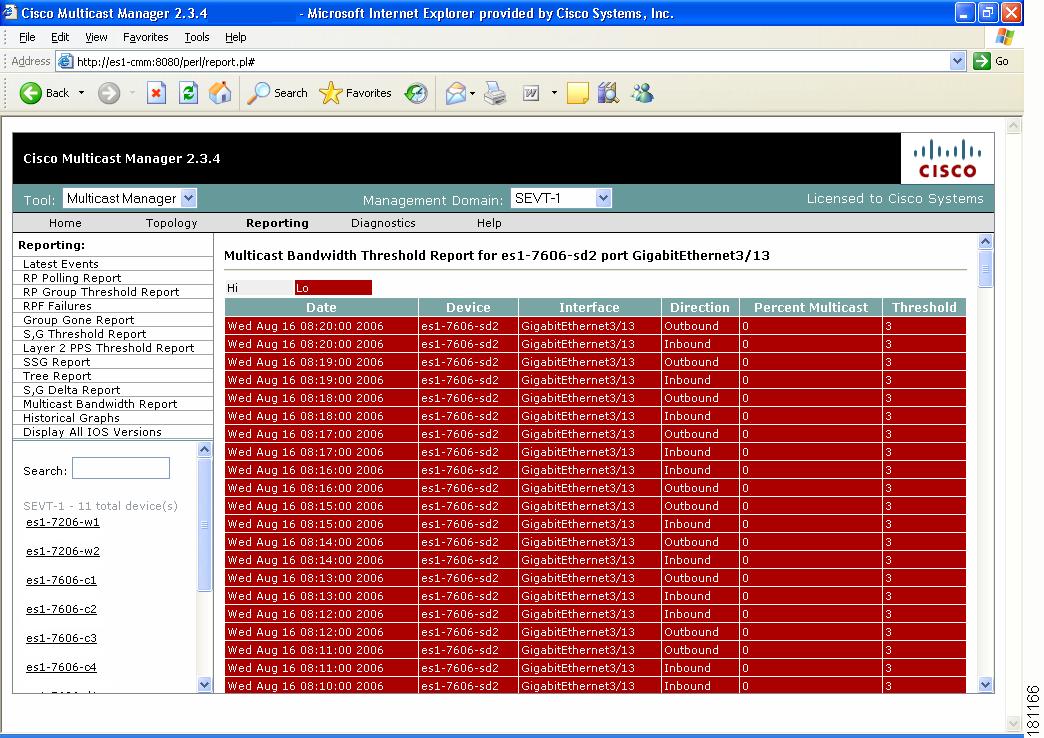Click the green Go arrow button
The height and width of the screenshot is (738, 1044).
pos(981,61)
